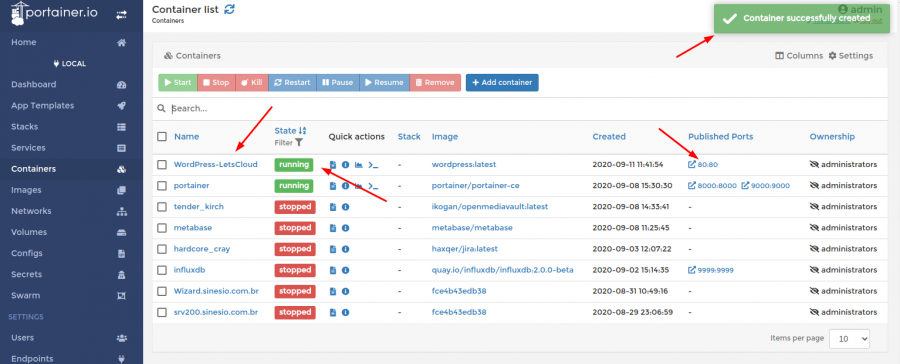Open the WordPress-LetsCloud container link
900x364 pixels.
216,165
